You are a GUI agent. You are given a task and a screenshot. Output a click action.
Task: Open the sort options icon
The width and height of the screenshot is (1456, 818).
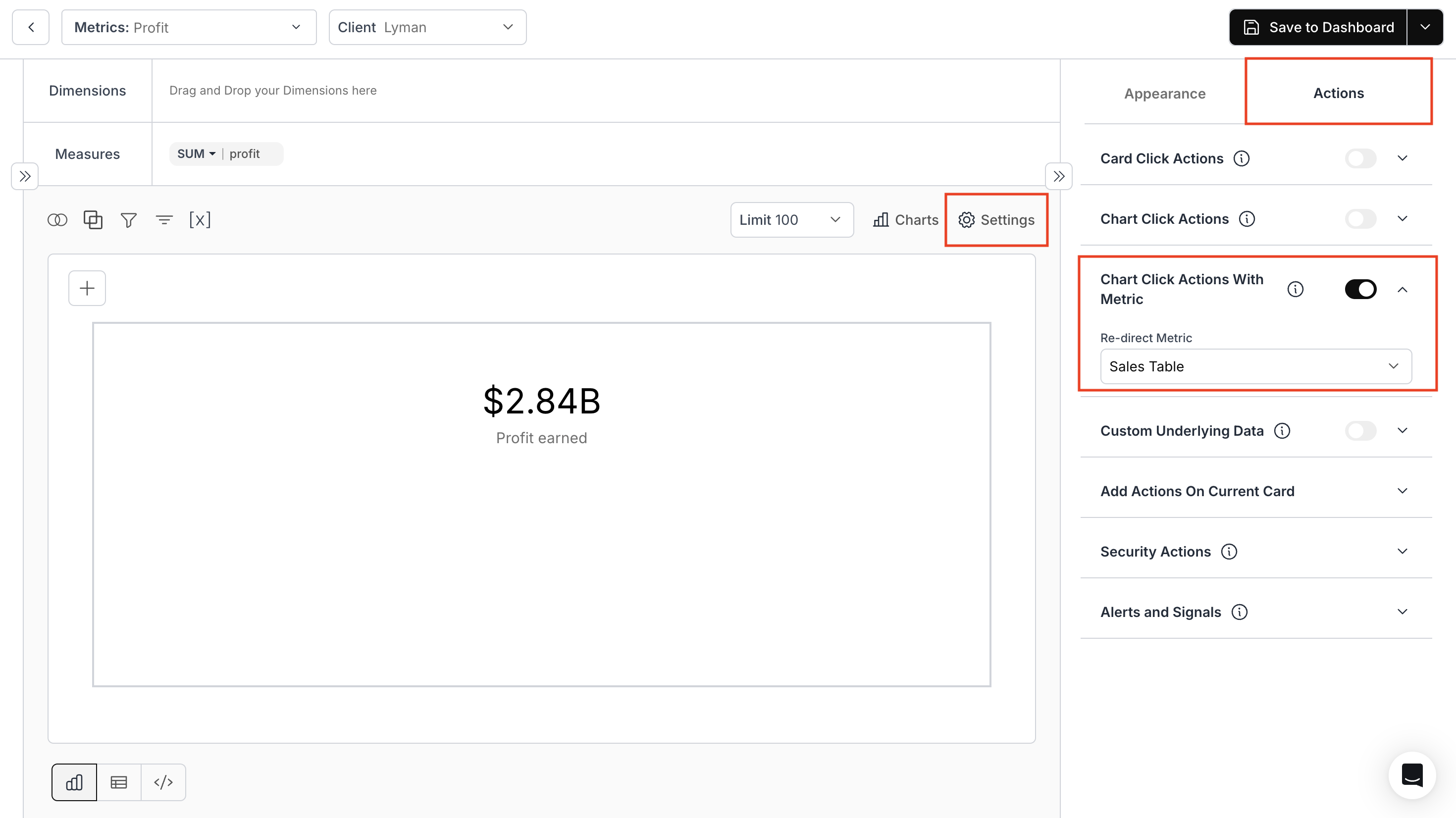tap(164, 219)
